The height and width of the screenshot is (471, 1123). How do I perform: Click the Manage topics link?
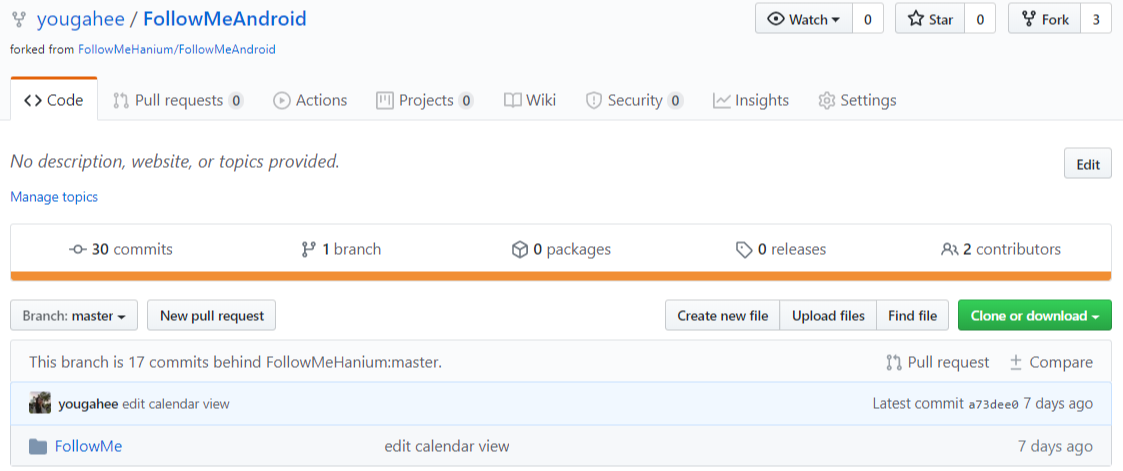[x=54, y=197]
